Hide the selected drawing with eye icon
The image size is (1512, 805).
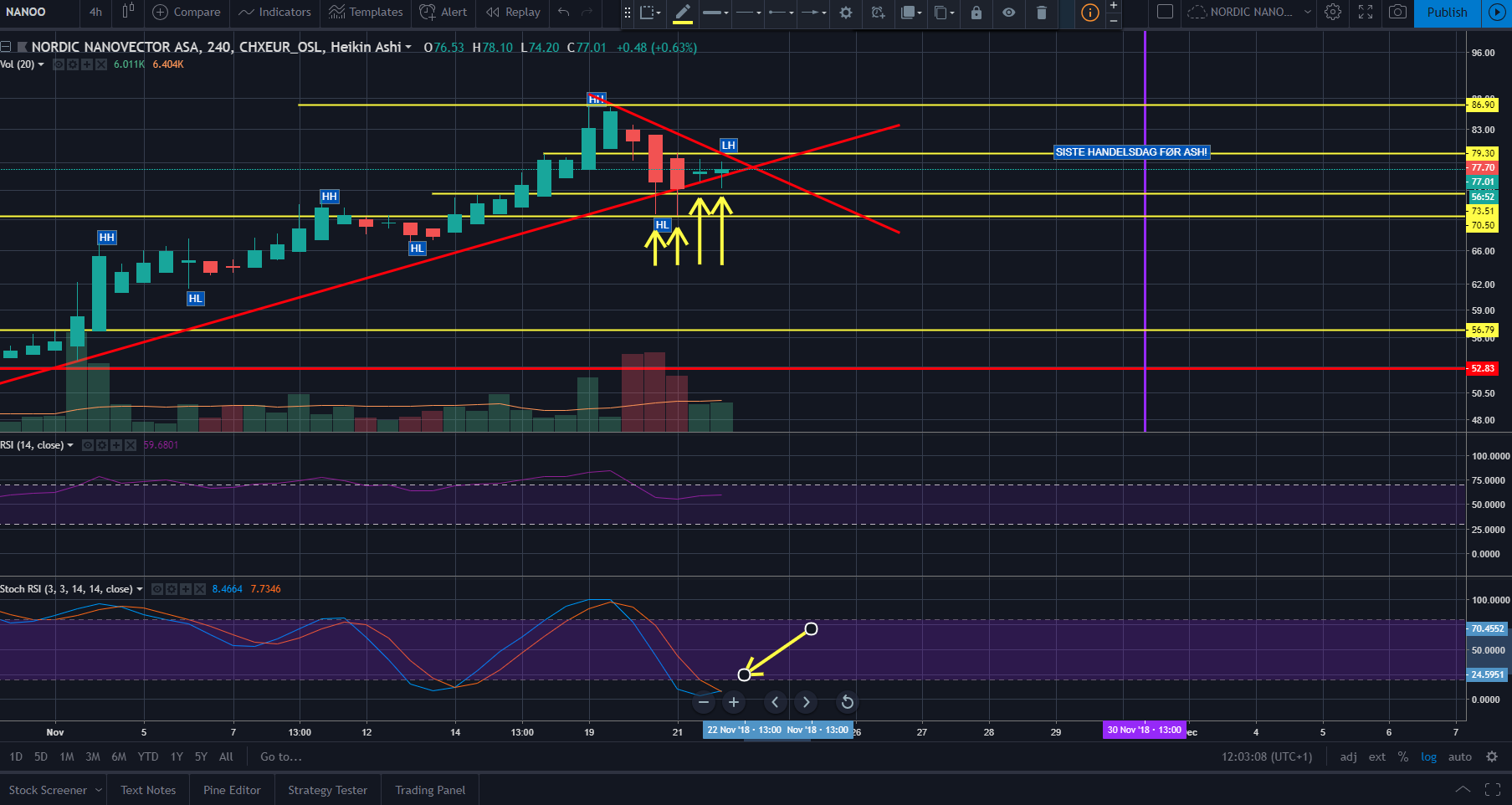(1009, 13)
